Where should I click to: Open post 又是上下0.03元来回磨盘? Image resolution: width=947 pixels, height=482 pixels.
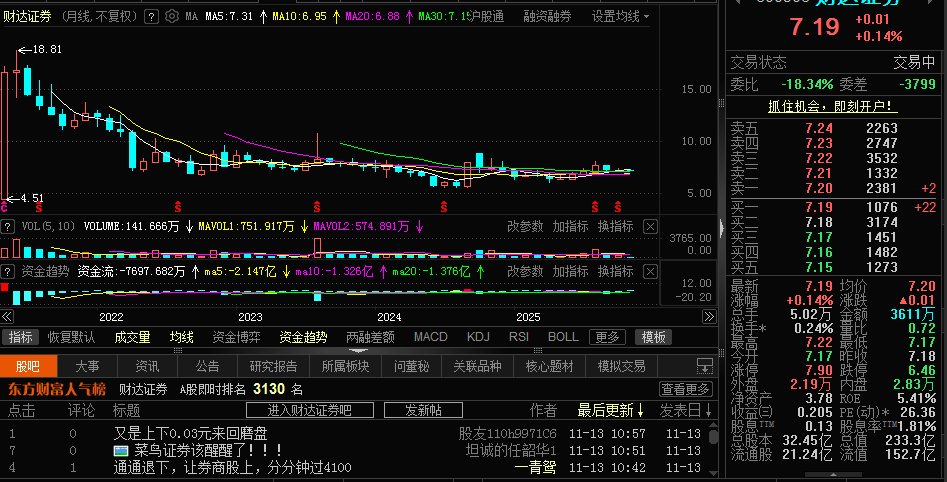[x=190, y=434]
